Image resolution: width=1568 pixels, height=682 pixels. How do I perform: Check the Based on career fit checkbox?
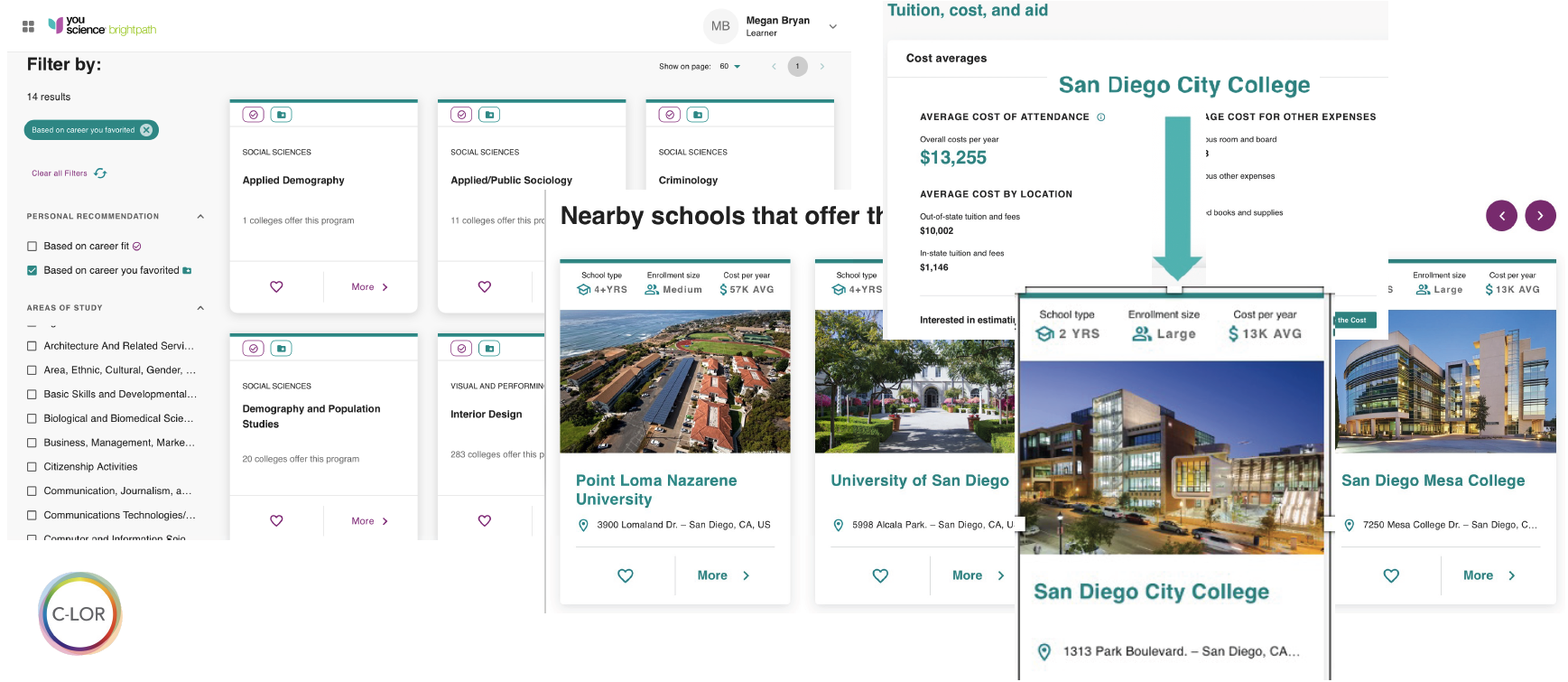32,246
